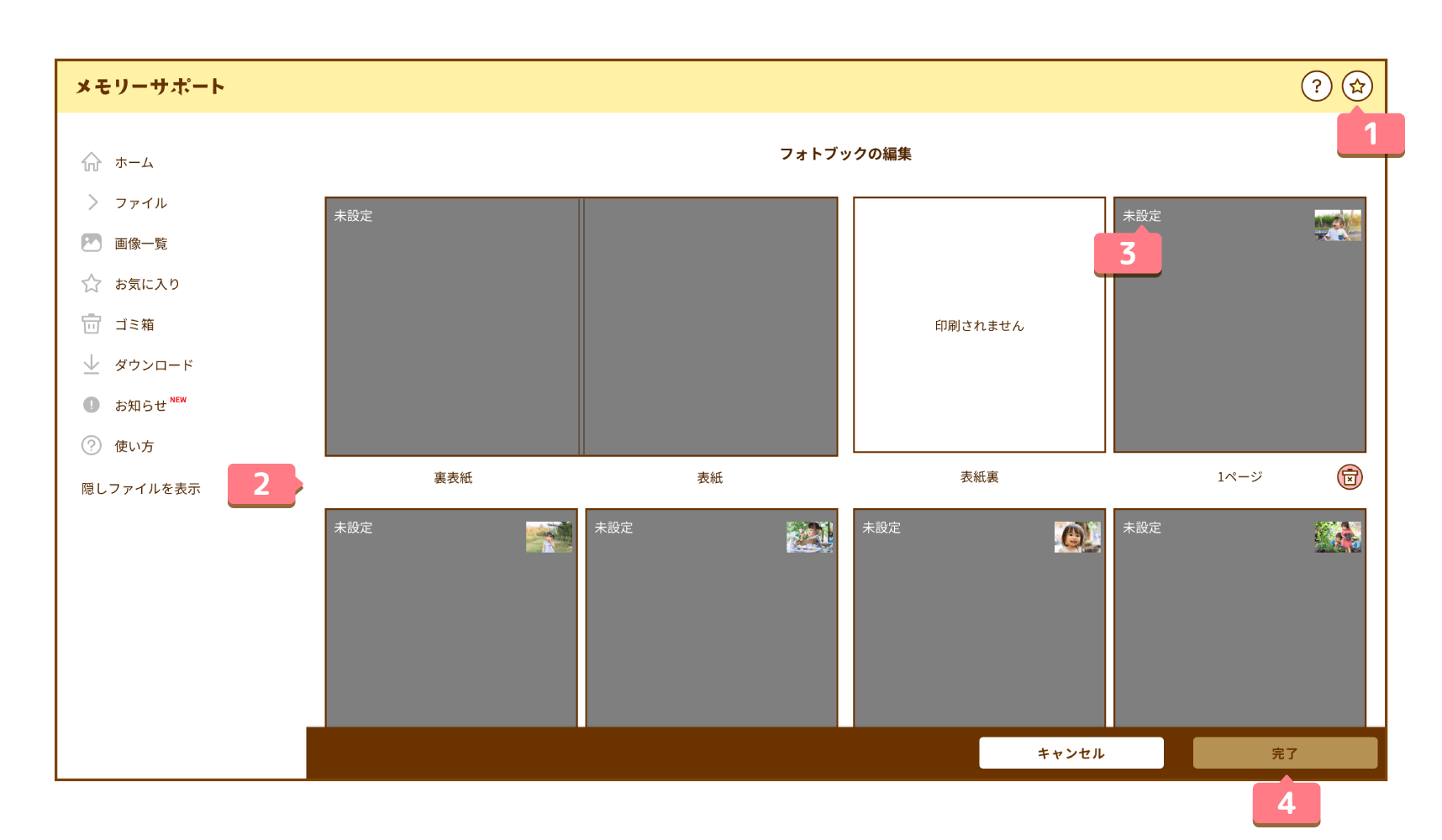This screenshot has height=840, width=1442.
Task: Click the ゴミ箱 trash can icon in sidebar
Action: click(x=92, y=323)
